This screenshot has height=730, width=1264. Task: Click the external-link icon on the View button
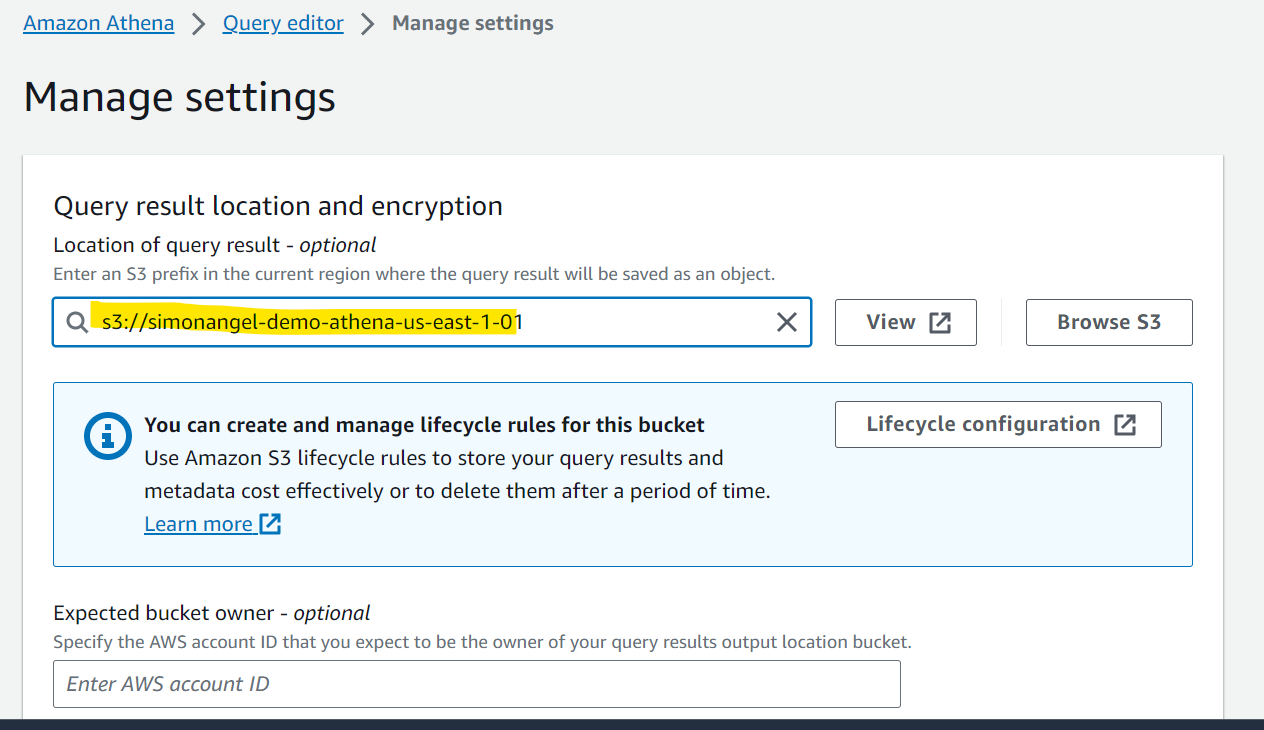940,322
